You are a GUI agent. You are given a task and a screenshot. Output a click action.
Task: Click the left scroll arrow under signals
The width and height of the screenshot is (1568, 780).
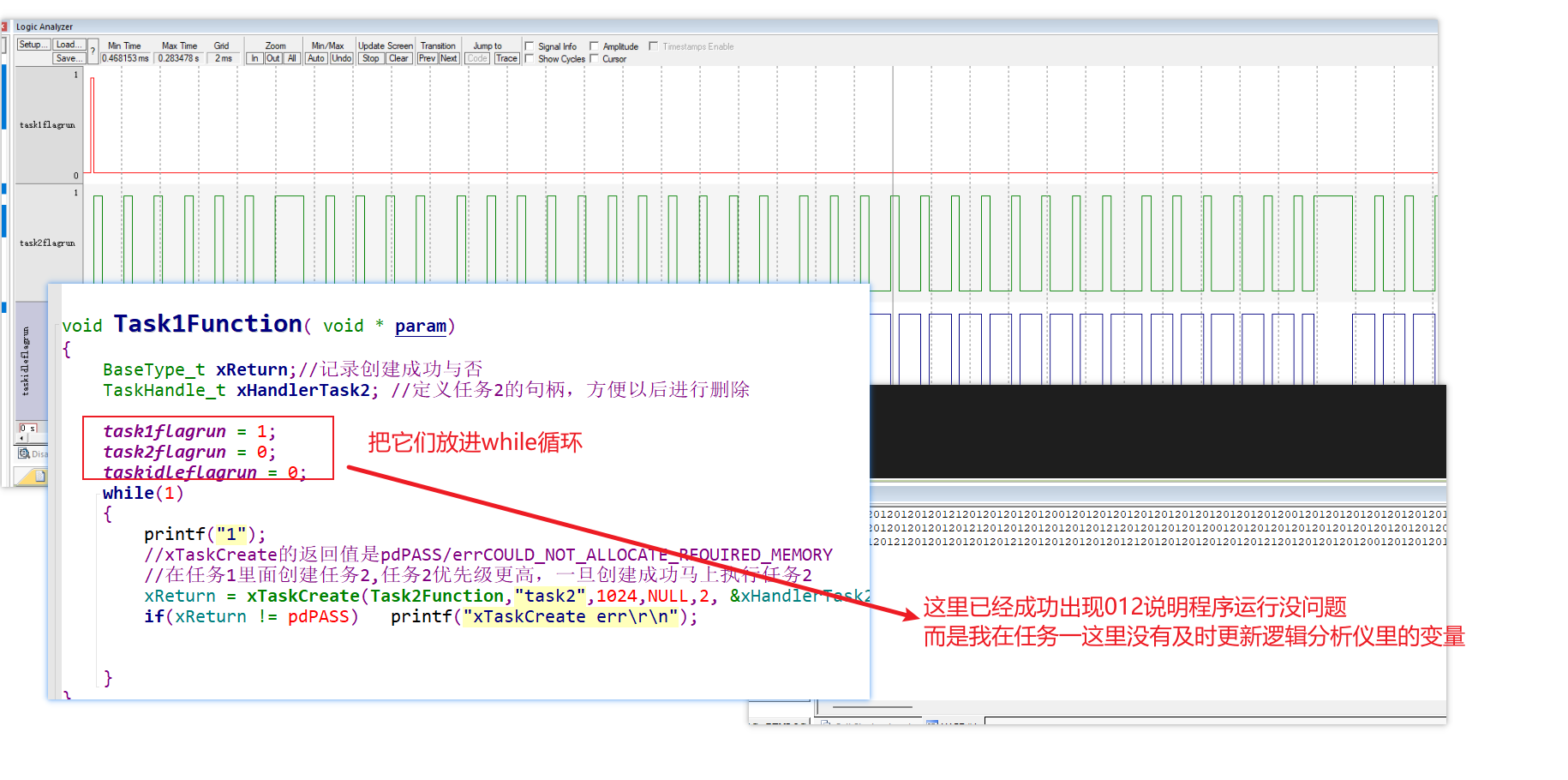[22, 438]
